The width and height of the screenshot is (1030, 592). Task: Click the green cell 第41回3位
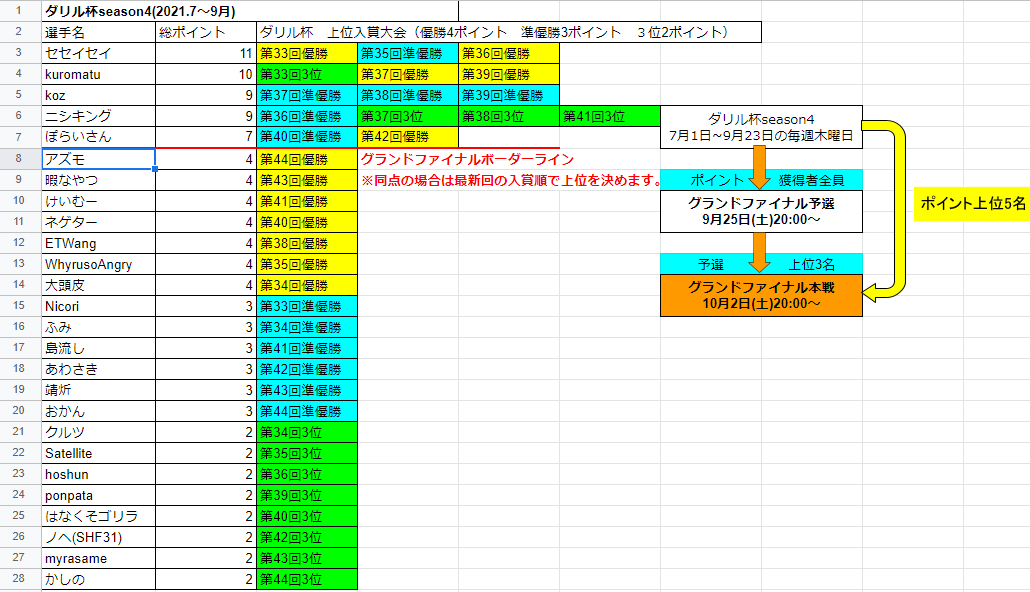tap(610, 116)
